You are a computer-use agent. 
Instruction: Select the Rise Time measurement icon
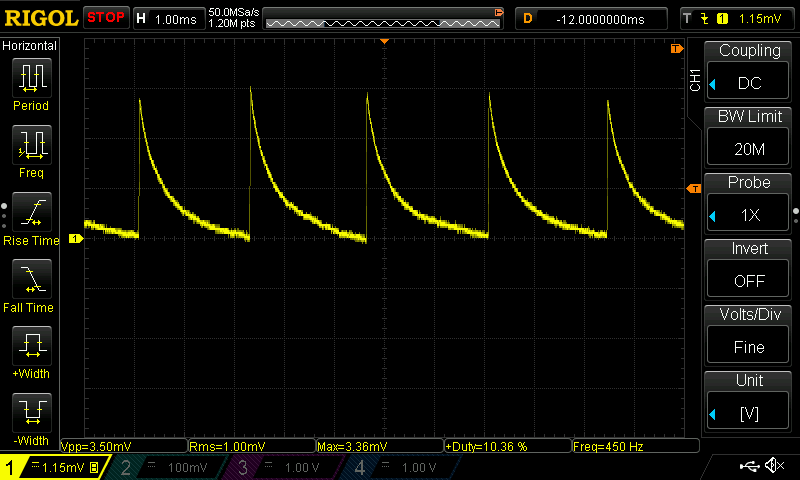31,214
